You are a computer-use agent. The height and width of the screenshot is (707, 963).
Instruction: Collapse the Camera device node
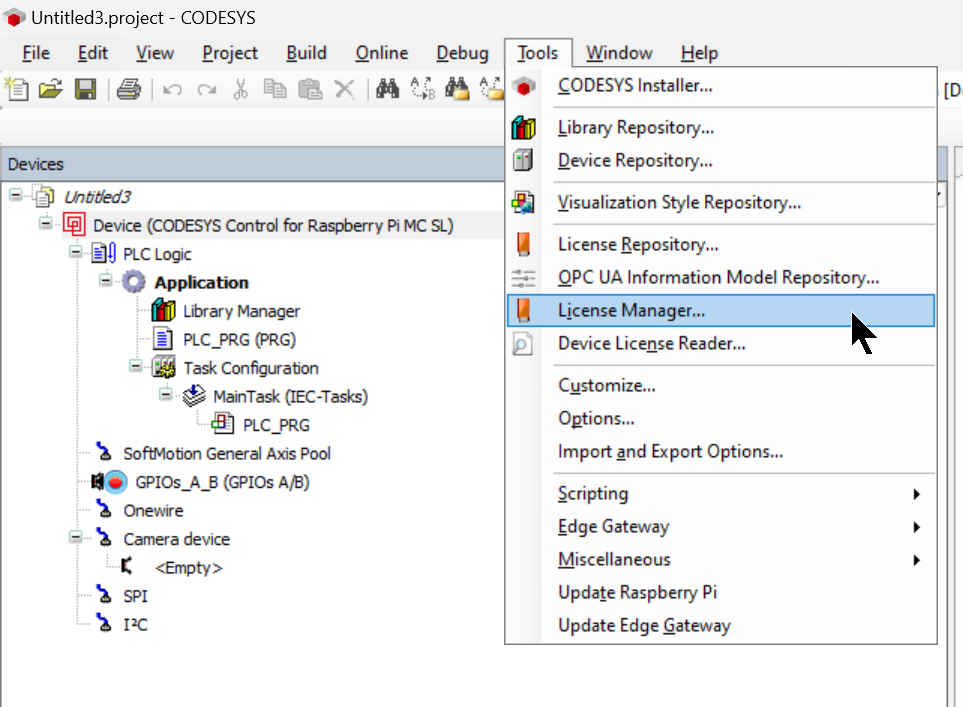[76, 537]
